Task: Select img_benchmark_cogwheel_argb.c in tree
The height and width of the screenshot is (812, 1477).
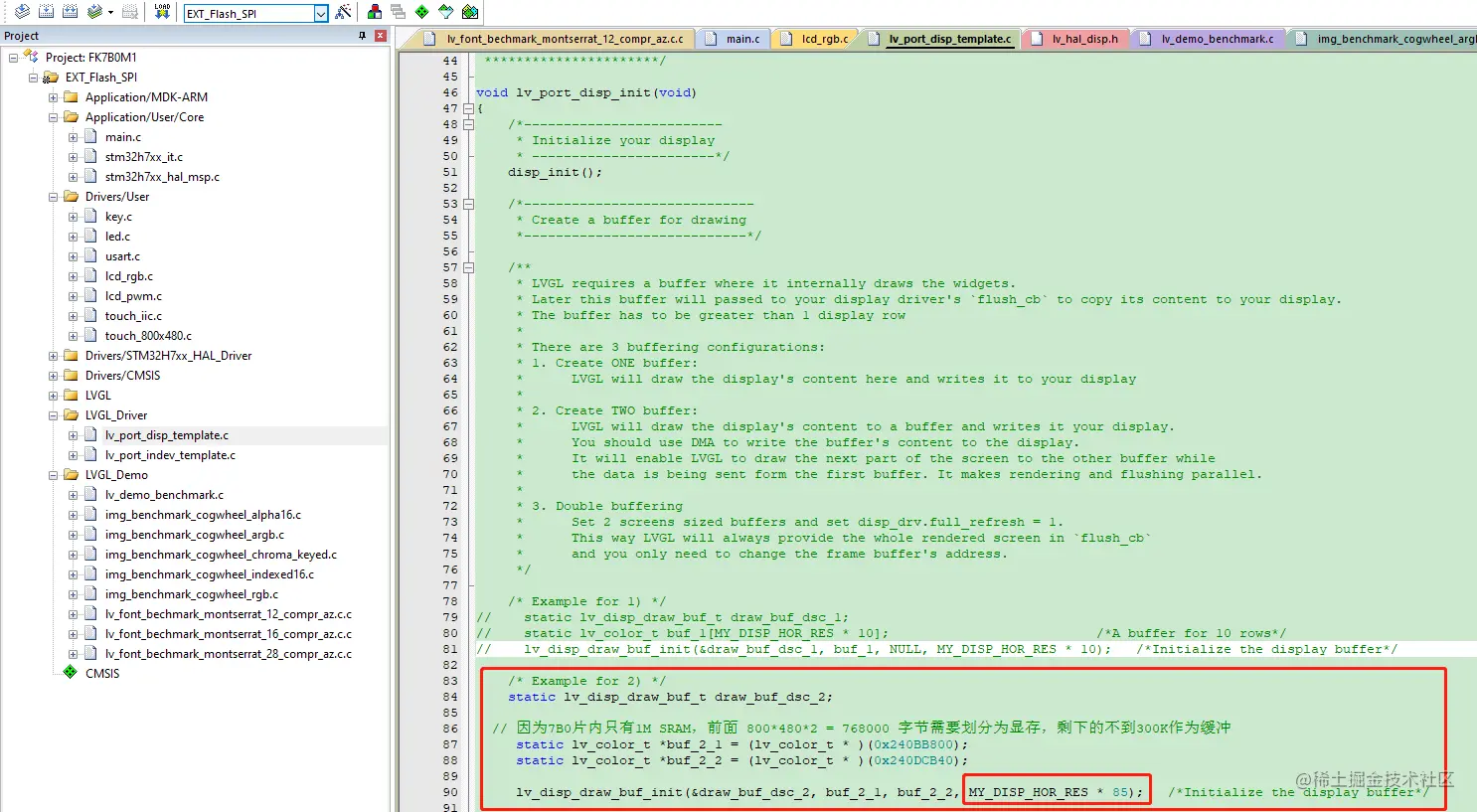Action: [195, 535]
